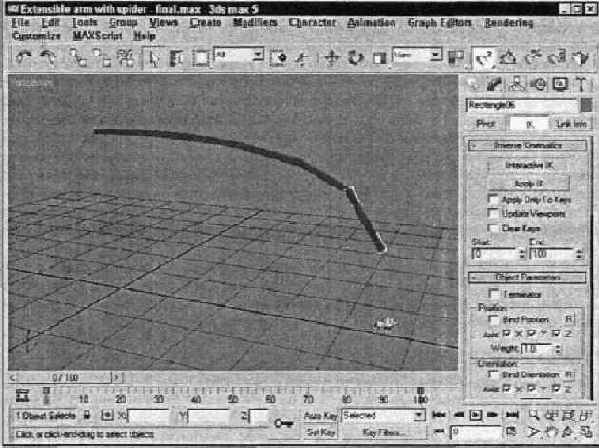Click the Start frame spinner arrows
Screen dimensions: 599x448
(x=523, y=254)
